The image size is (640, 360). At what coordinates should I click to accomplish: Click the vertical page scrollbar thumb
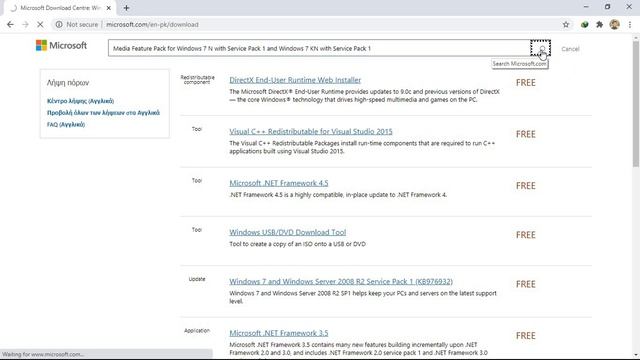click(636, 104)
